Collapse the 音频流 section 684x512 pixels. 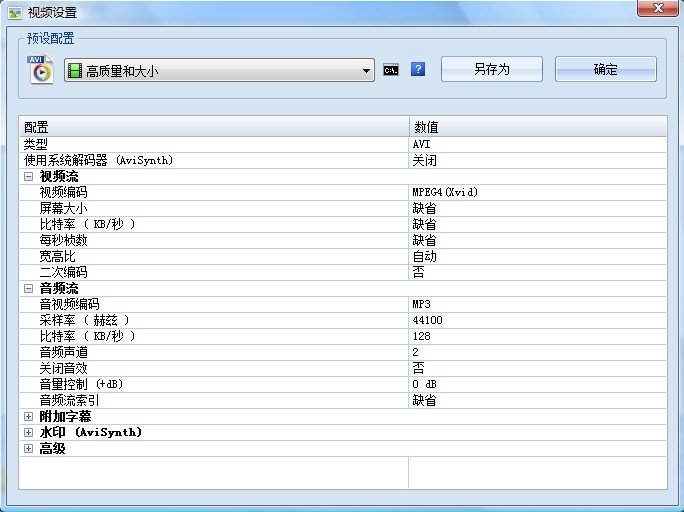click(x=28, y=288)
